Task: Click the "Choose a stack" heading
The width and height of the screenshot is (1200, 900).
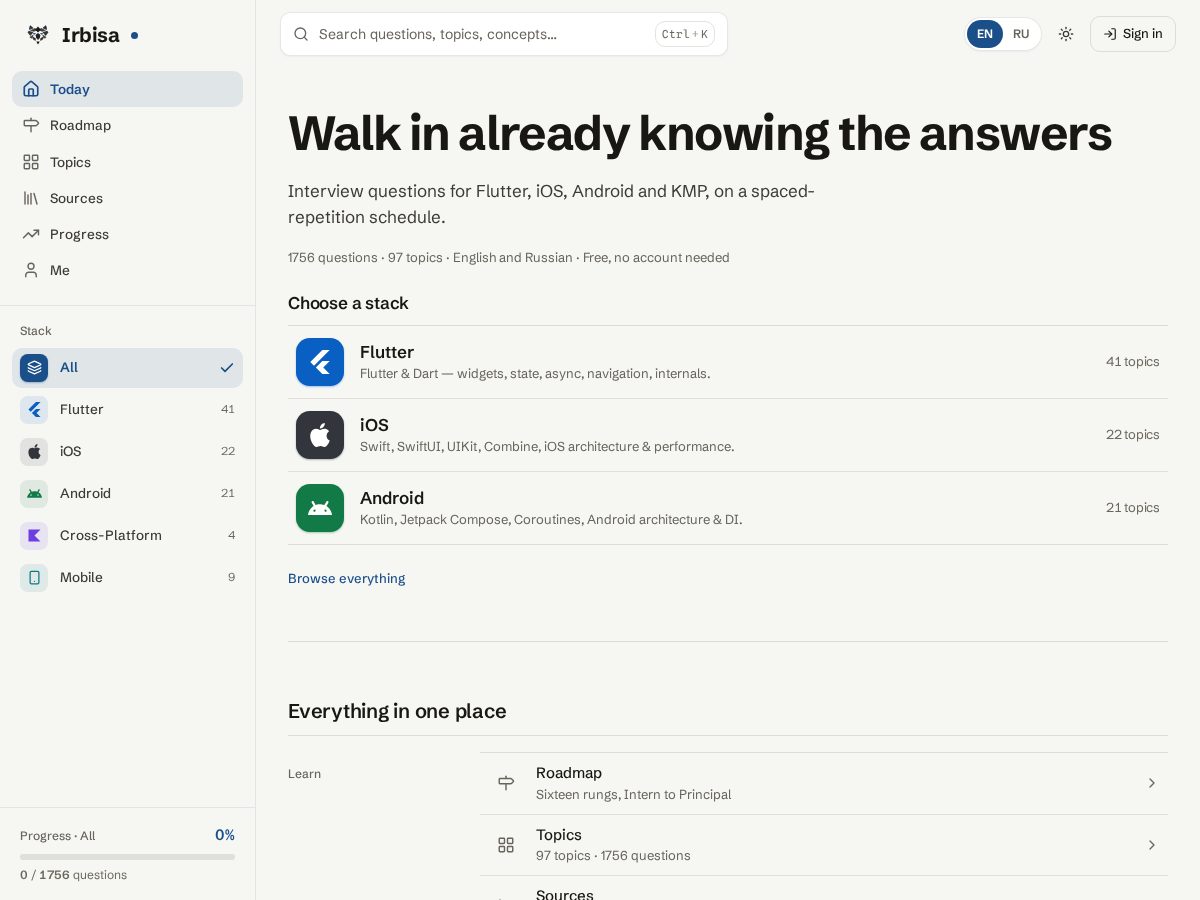Action: (x=348, y=303)
